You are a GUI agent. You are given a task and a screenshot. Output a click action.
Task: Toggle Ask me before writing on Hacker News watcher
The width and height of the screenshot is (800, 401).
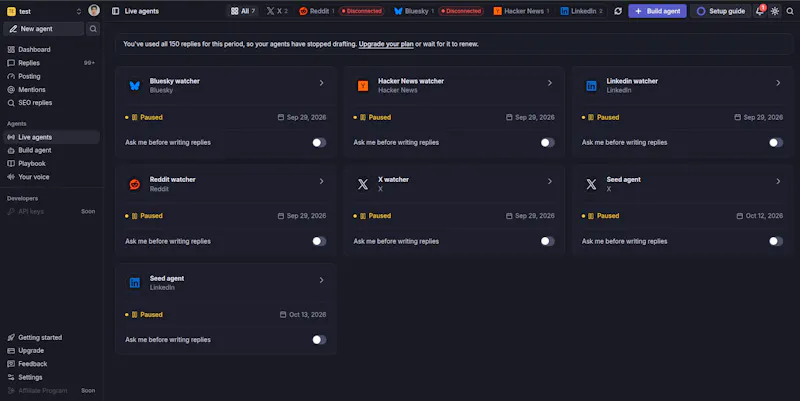(x=547, y=142)
